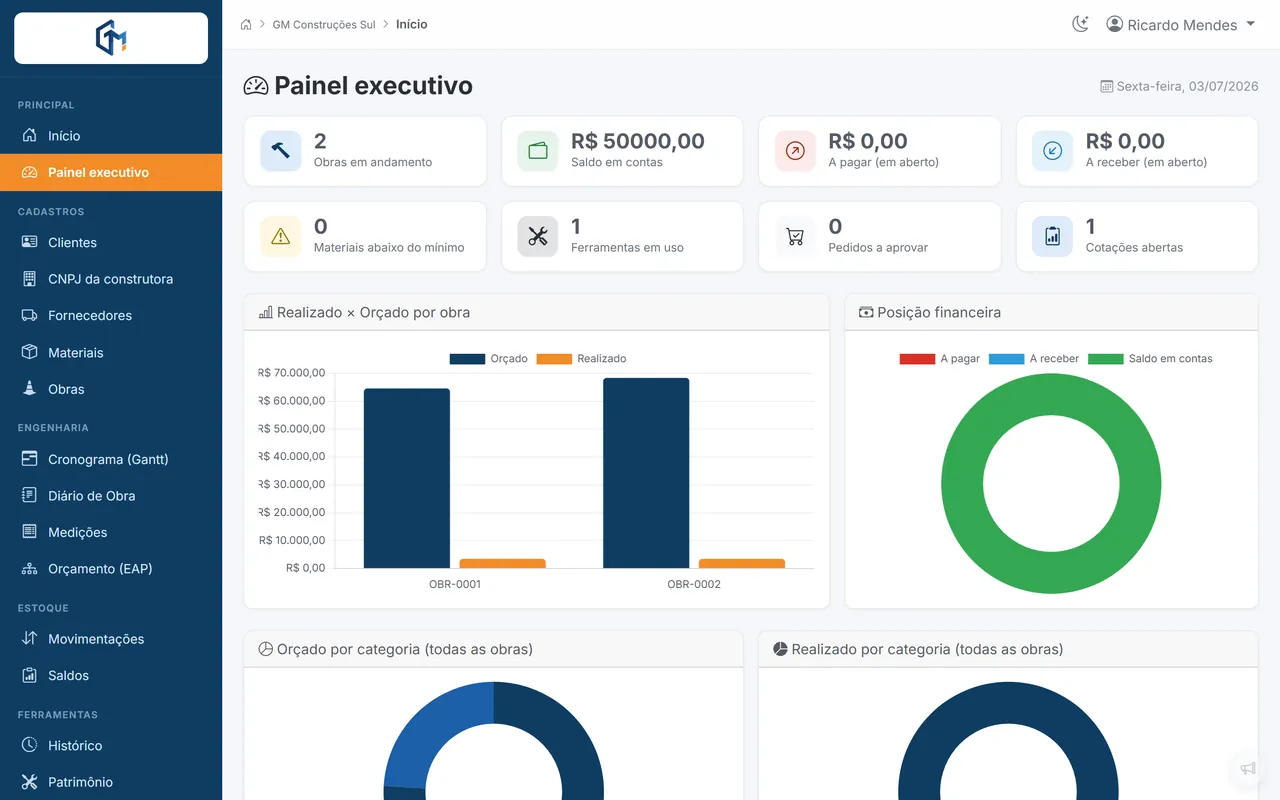The width and height of the screenshot is (1280, 800).
Task: Click the Orçamento (EAP) diagram icon
Action: pyautogui.click(x=29, y=568)
